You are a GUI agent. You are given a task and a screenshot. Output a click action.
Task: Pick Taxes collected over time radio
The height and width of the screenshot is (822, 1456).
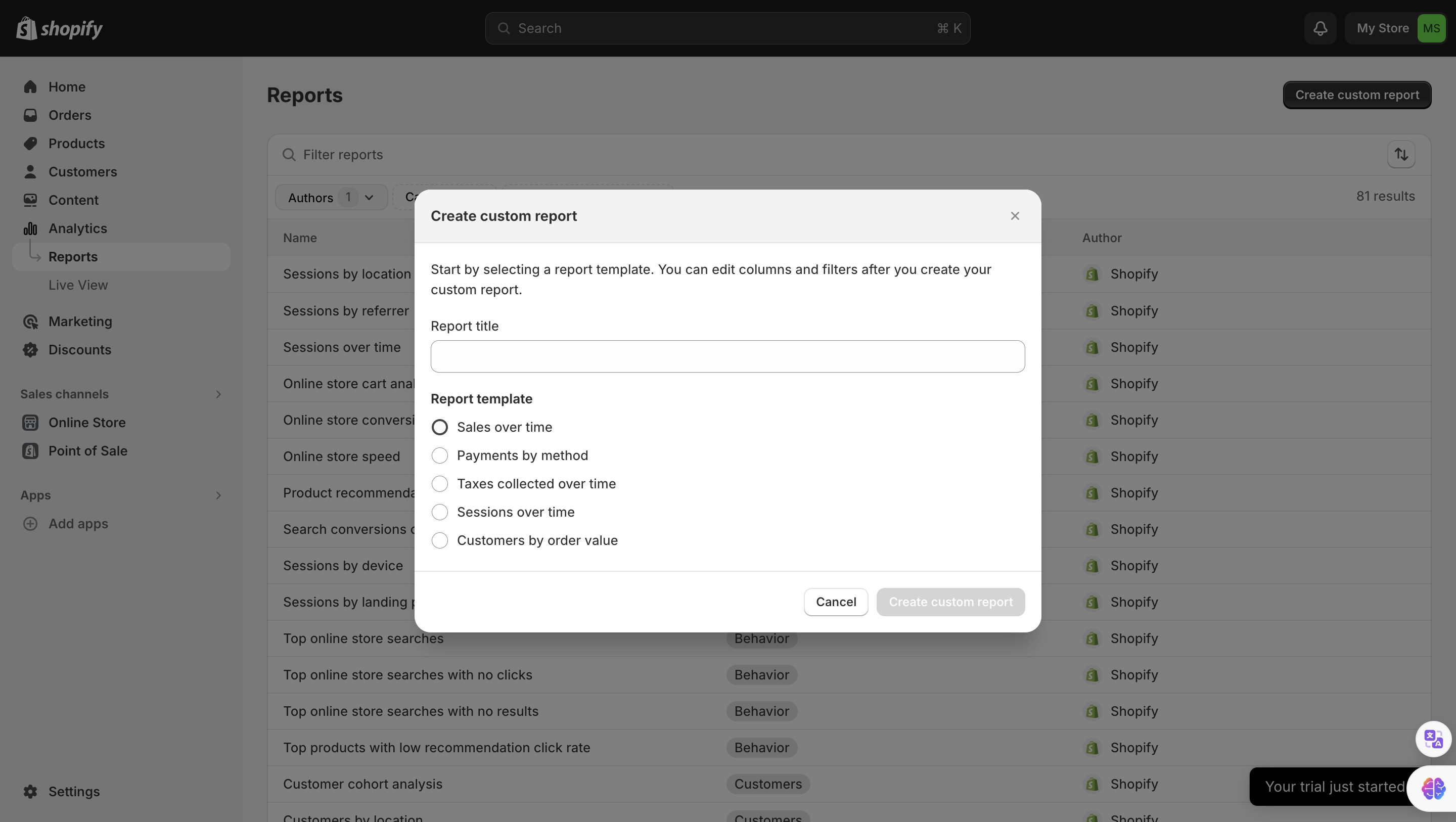[x=440, y=484]
